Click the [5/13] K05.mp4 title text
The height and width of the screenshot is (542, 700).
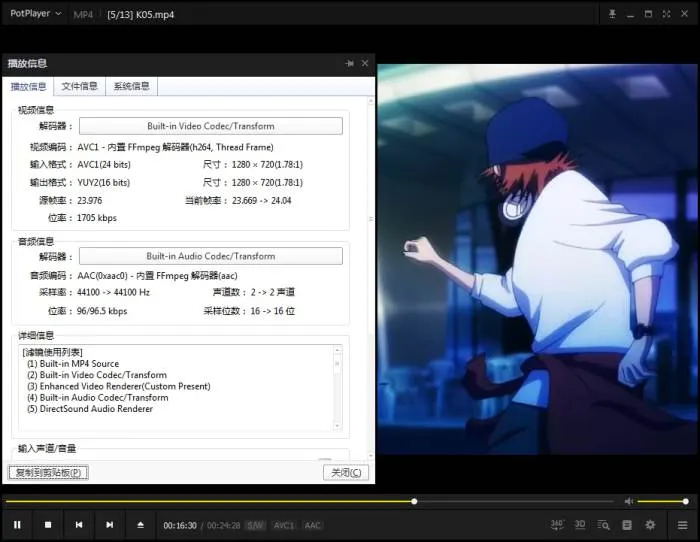(x=141, y=14)
